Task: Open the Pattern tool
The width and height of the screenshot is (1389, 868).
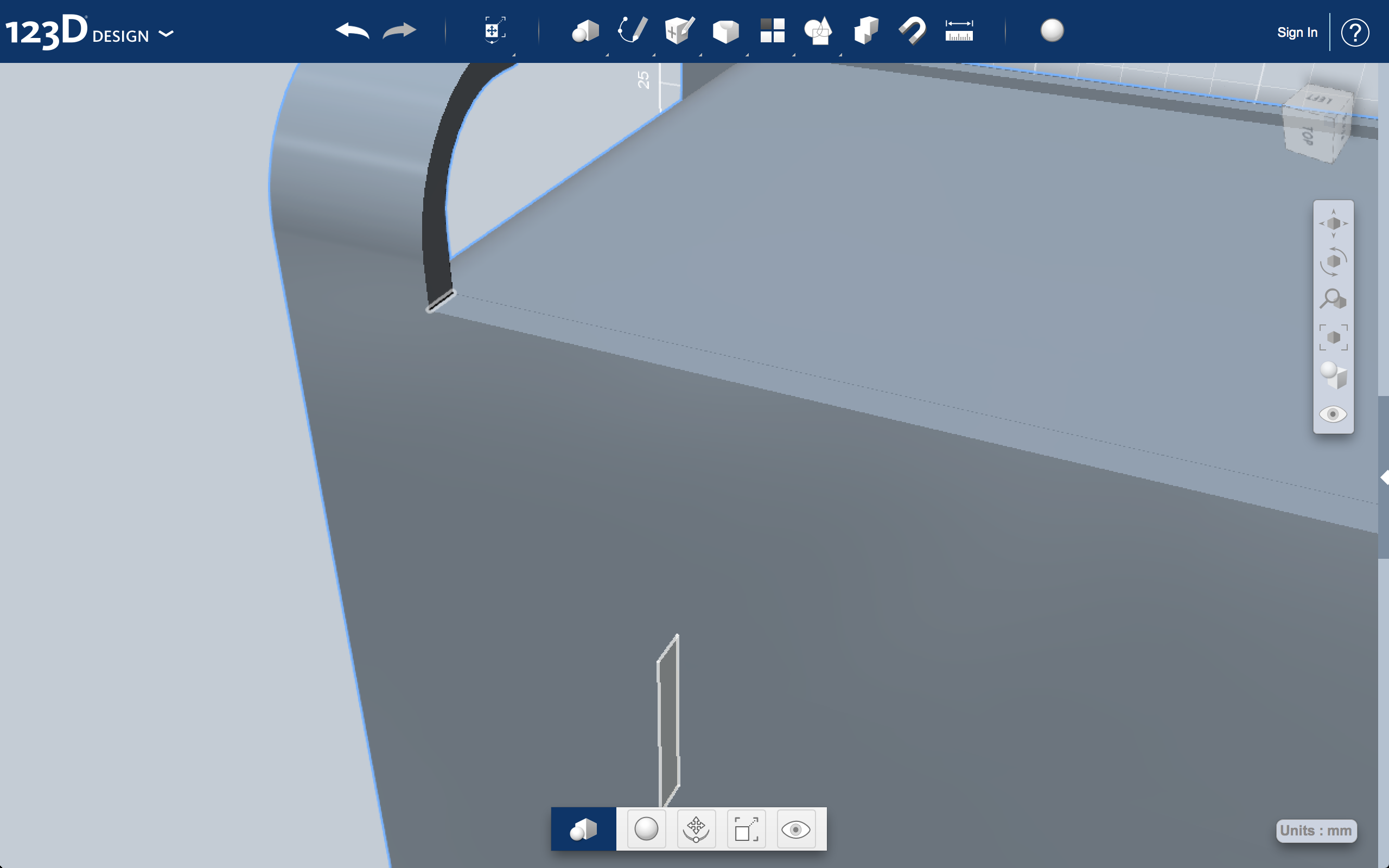Action: [772, 31]
